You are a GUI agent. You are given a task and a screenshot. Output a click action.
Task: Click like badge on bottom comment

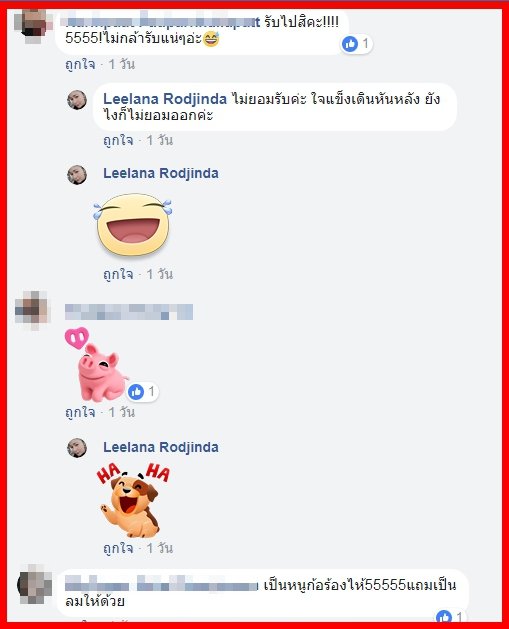tap(450, 616)
